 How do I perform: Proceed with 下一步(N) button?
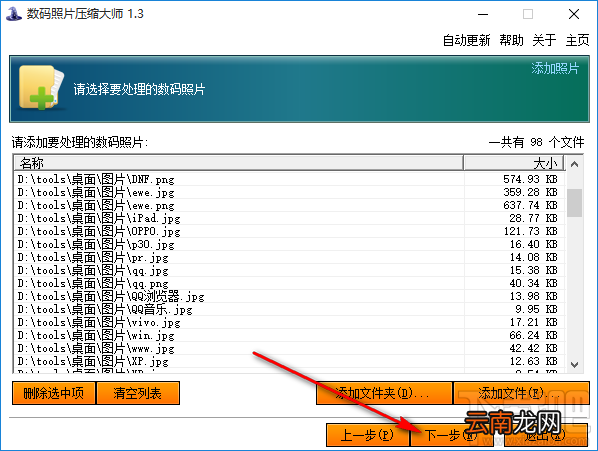pos(451,435)
